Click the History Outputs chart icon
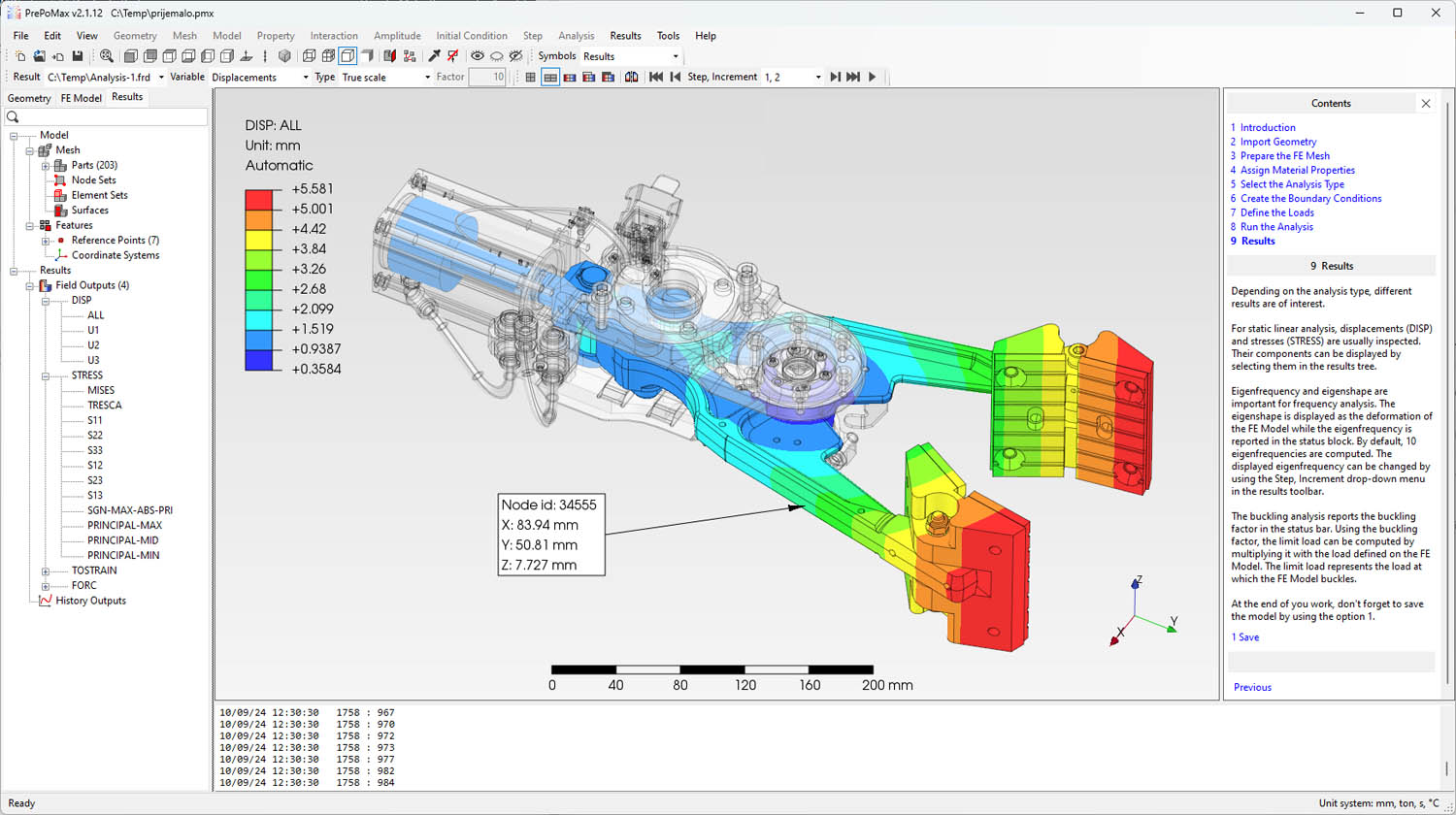Image resolution: width=1456 pixels, height=815 pixels. coord(45,601)
